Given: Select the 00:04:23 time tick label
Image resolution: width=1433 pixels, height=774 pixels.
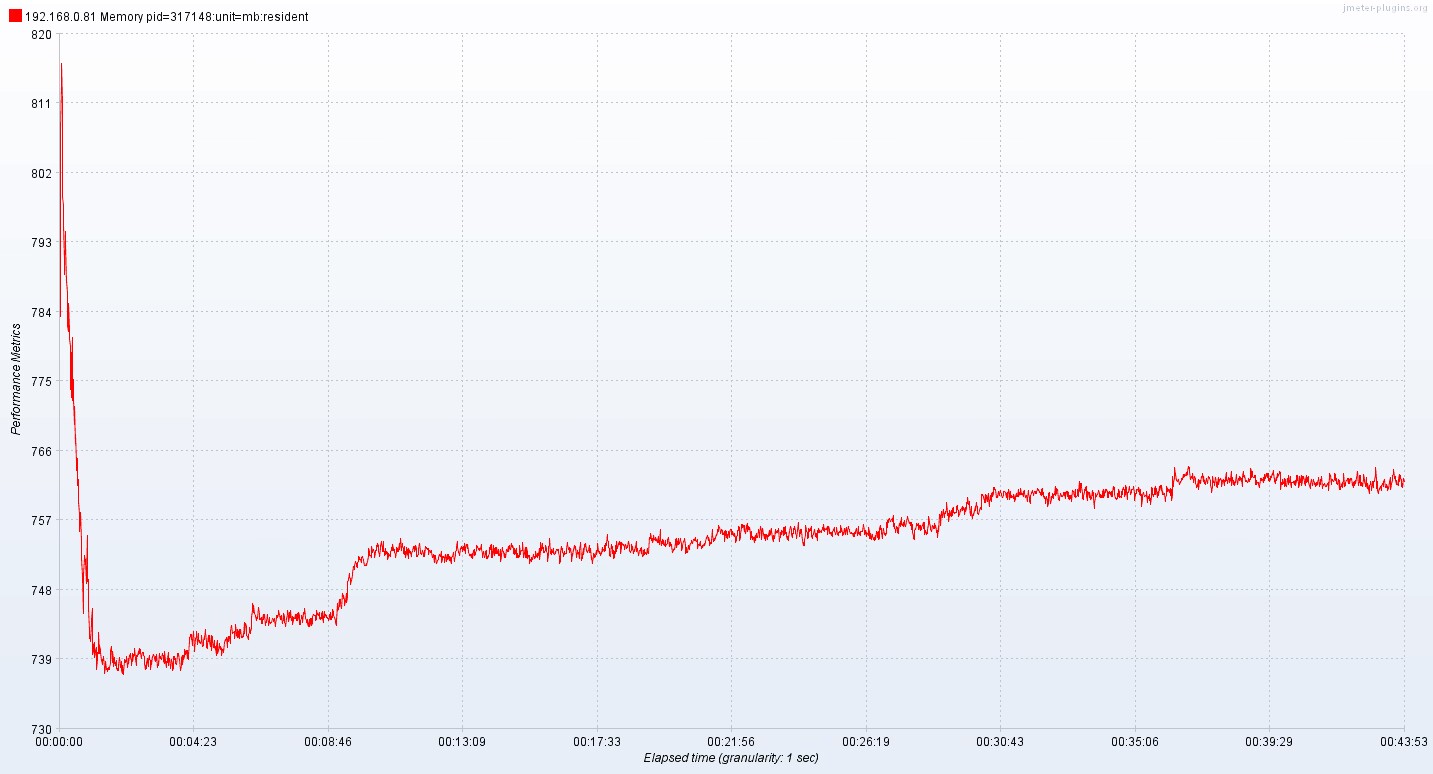Looking at the screenshot, I should (x=194, y=740).
